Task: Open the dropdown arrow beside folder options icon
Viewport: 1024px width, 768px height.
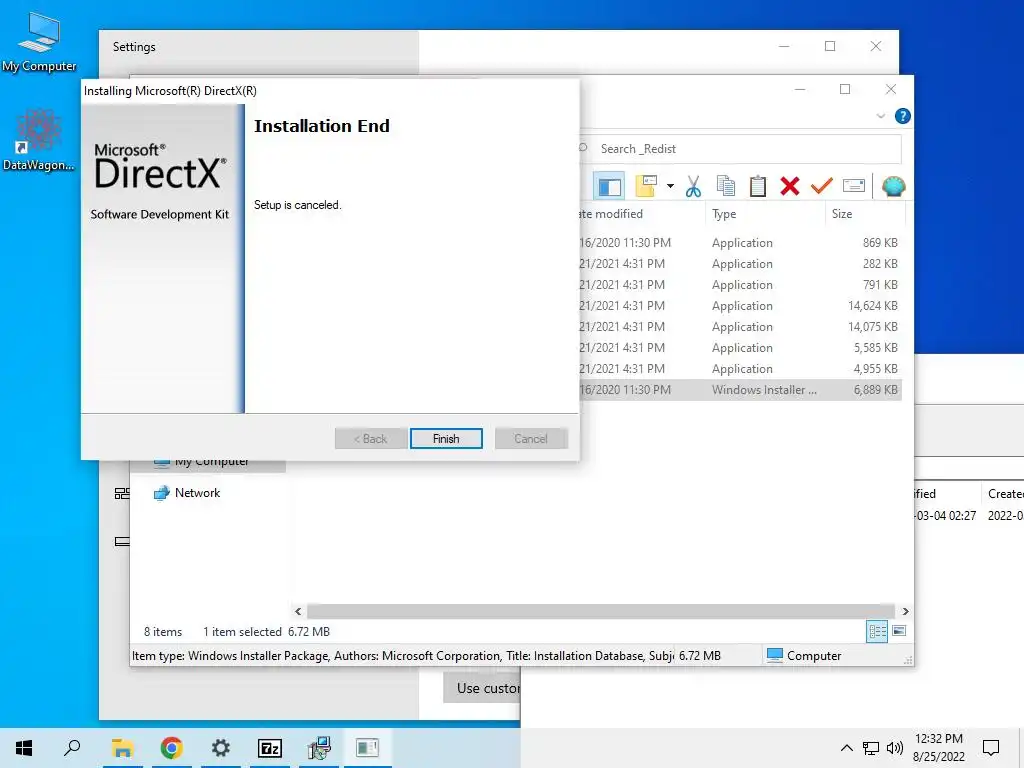Action: [x=670, y=186]
